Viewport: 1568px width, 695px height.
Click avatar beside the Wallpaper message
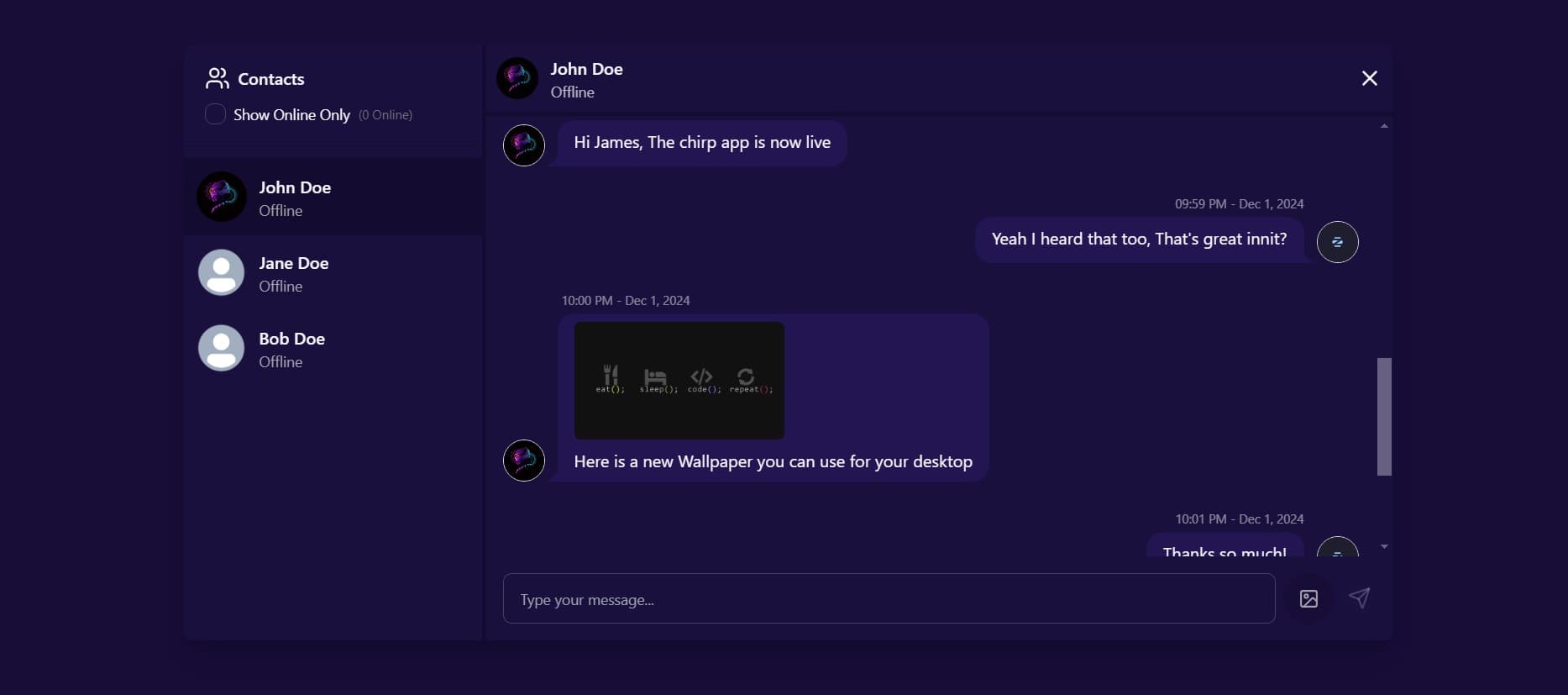click(x=524, y=461)
